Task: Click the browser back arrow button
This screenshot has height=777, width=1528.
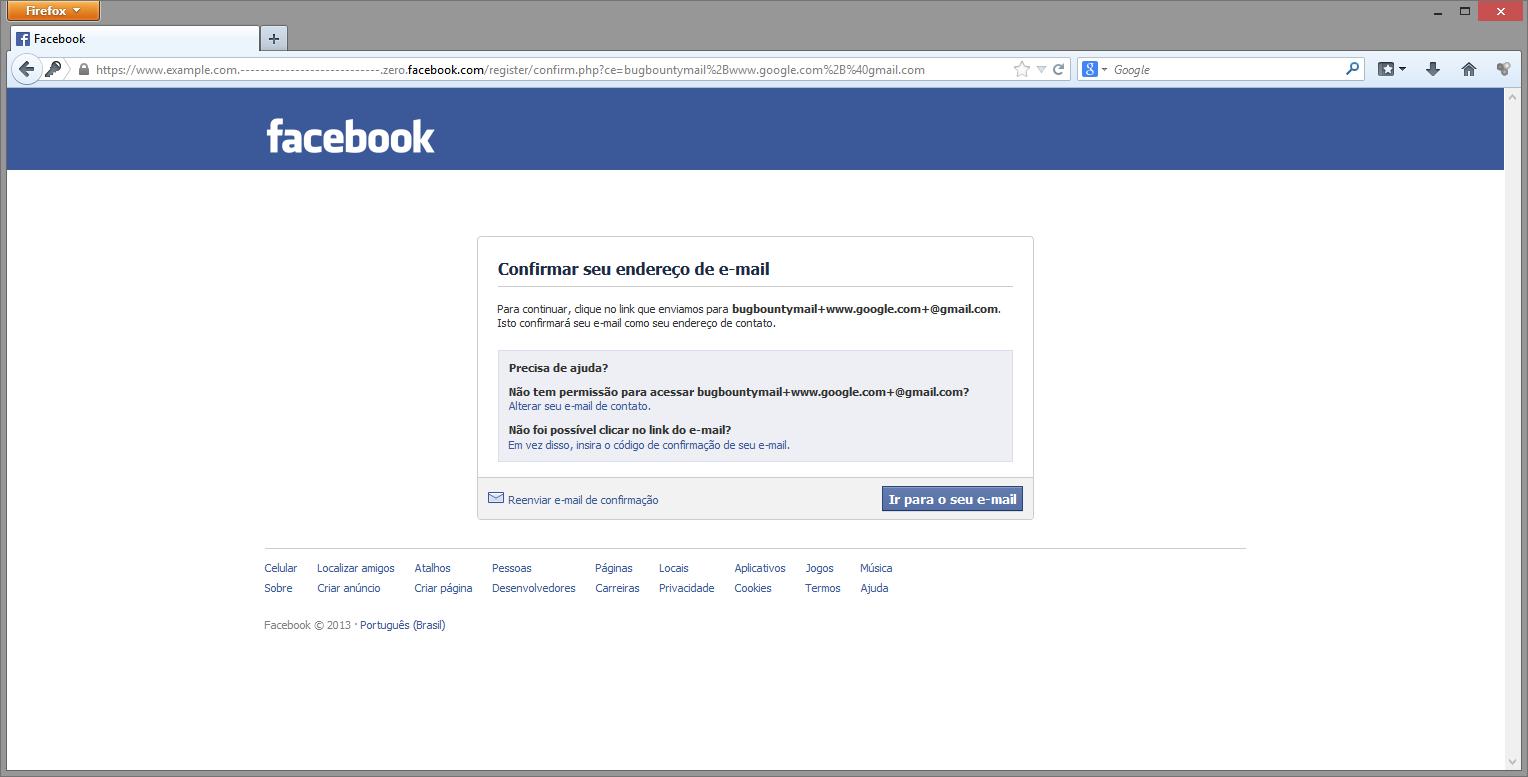Action: [26, 69]
